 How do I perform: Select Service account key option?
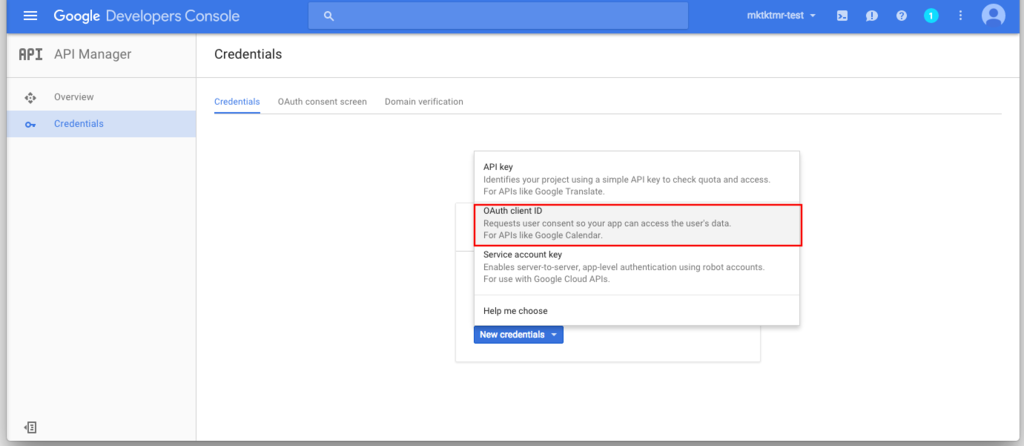pyautogui.click(x=637, y=266)
